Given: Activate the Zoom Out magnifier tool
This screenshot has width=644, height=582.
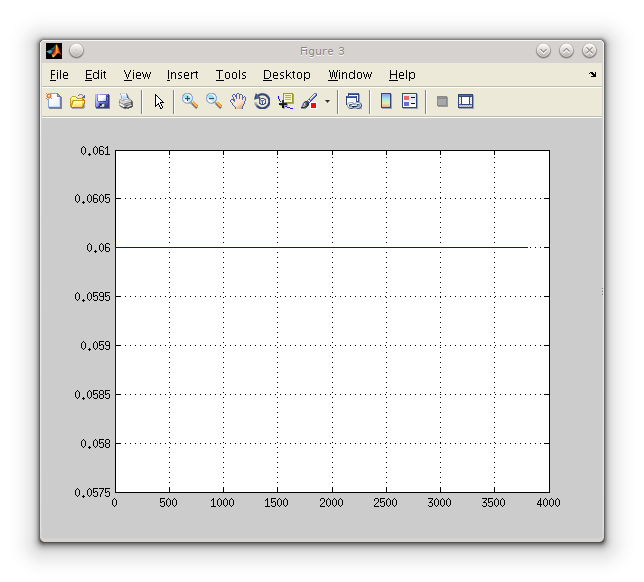Looking at the screenshot, I should (x=214, y=101).
